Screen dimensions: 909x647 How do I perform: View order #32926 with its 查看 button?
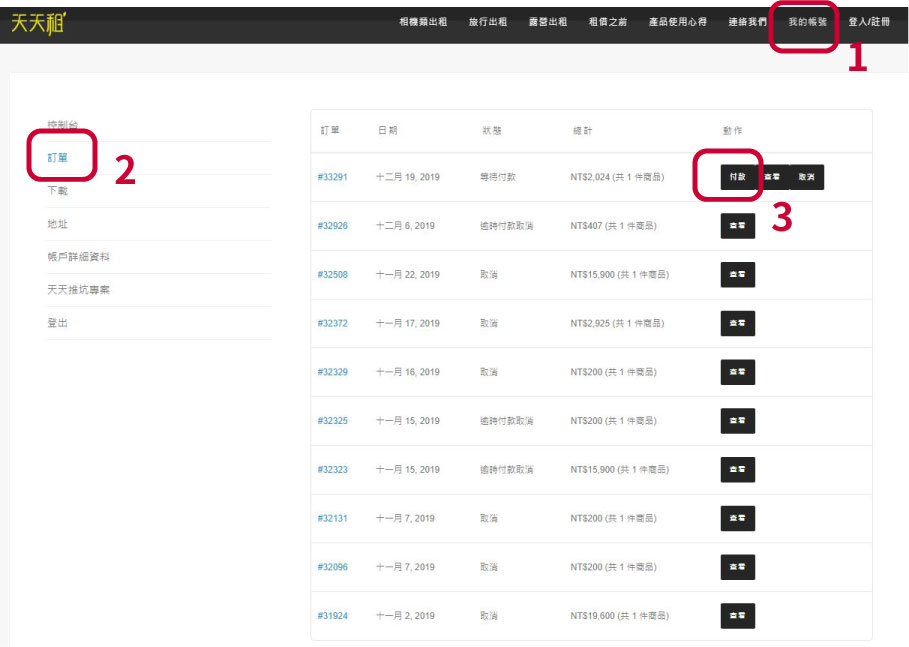(x=737, y=226)
